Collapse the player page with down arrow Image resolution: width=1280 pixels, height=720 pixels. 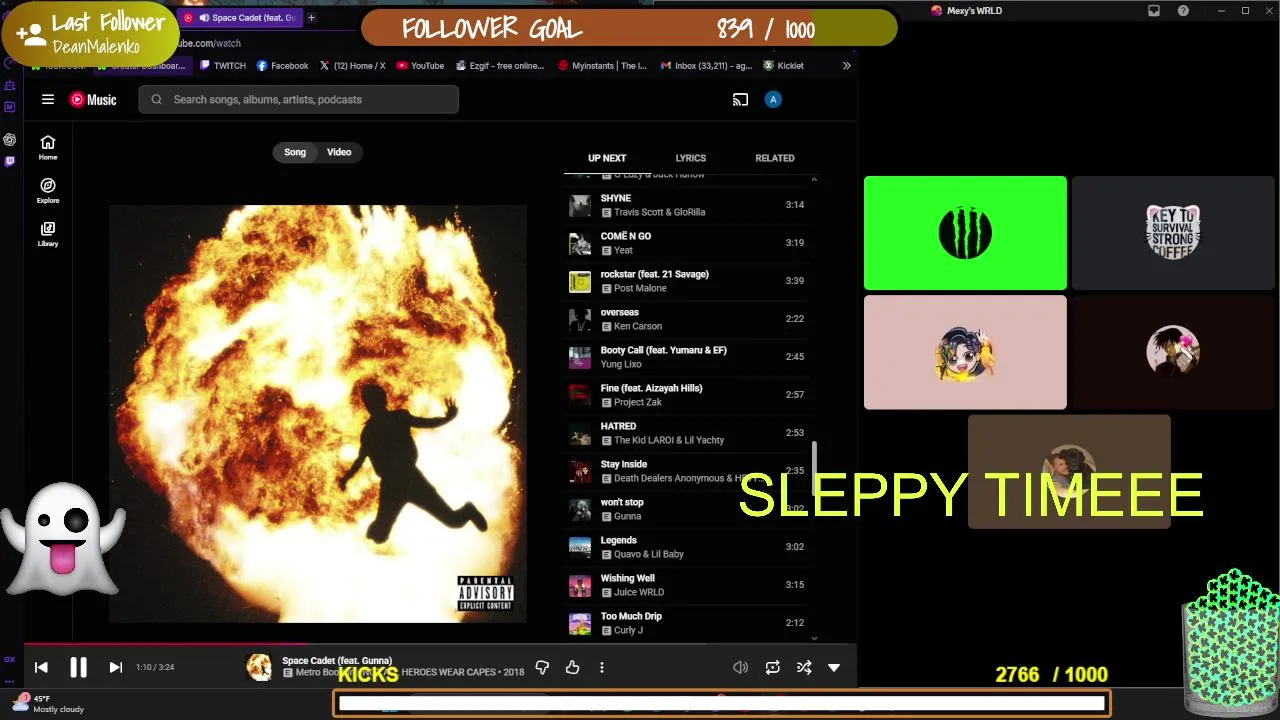834,667
